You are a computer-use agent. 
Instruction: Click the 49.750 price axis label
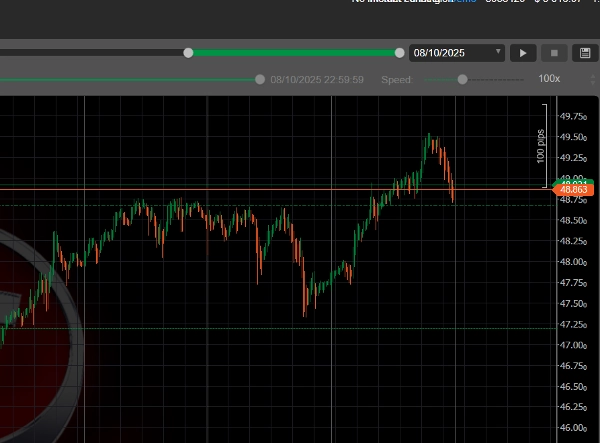pos(573,116)
